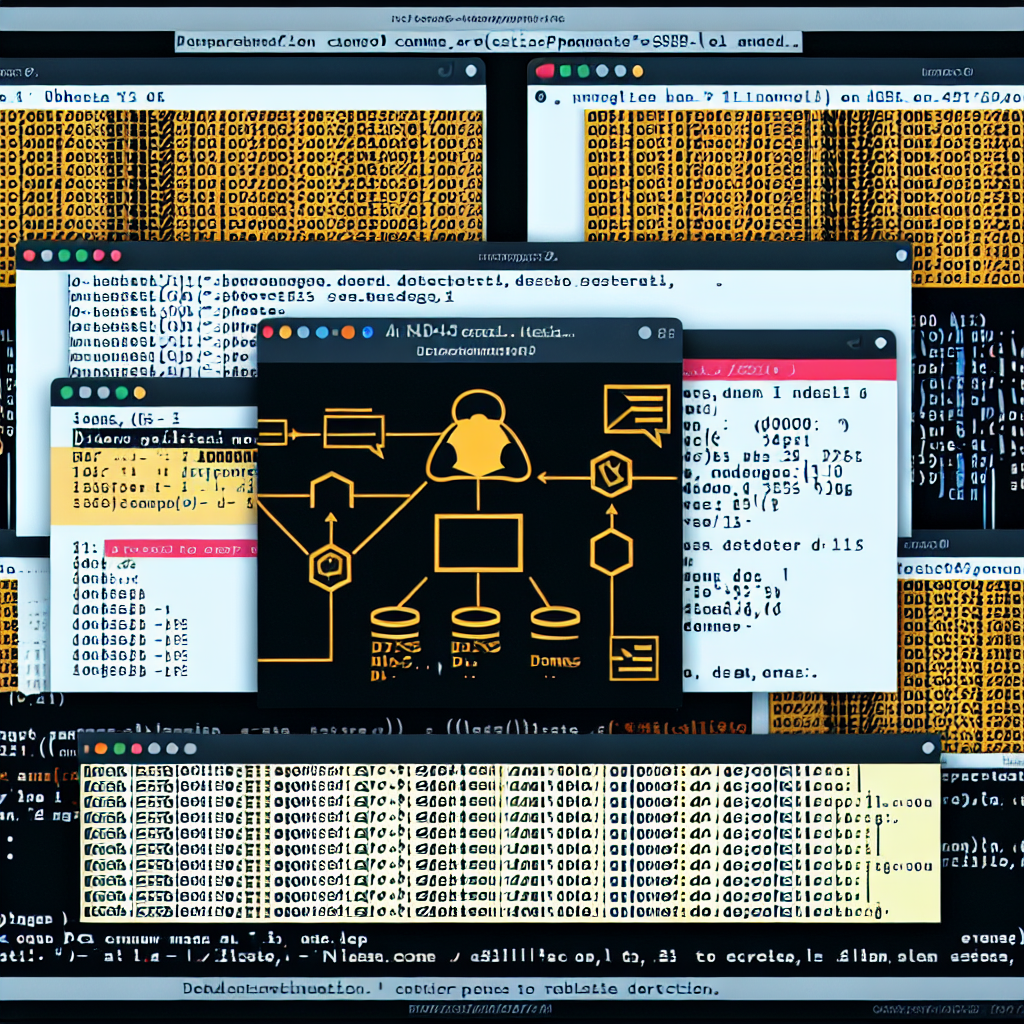
Task: Click the central rectangle node in diagram
Action: point(478,543)
